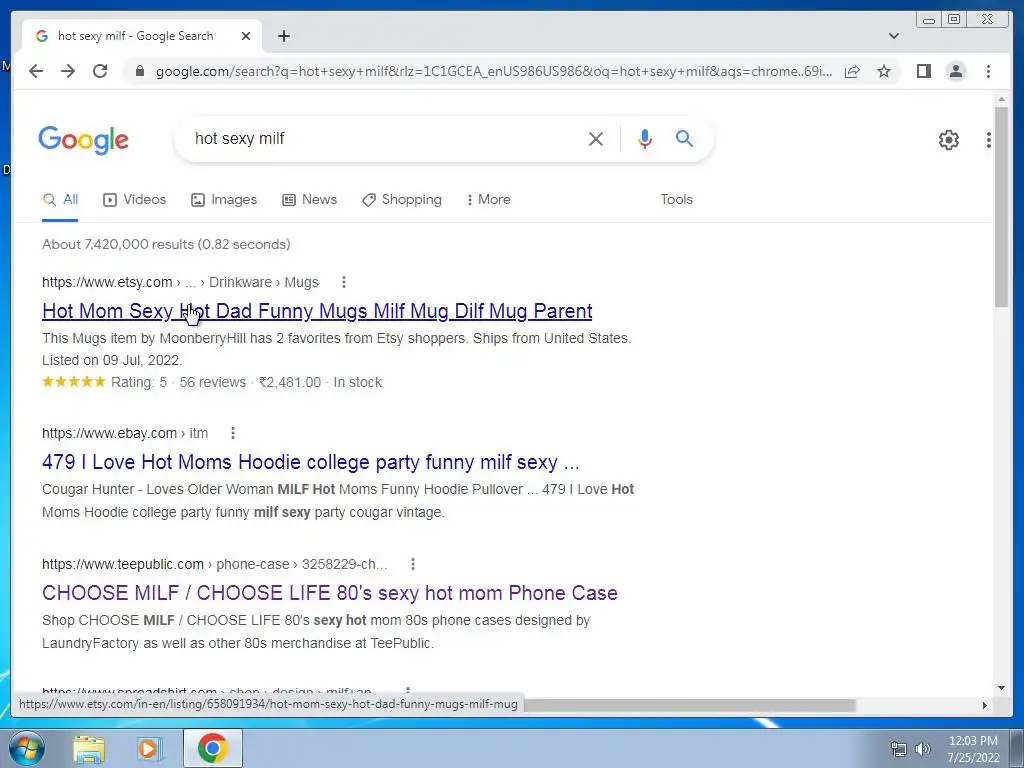Open the teepublic.com result three-dot options
Image resolution: width=1024 pixels, height=768 pixels.
(412, 564)
